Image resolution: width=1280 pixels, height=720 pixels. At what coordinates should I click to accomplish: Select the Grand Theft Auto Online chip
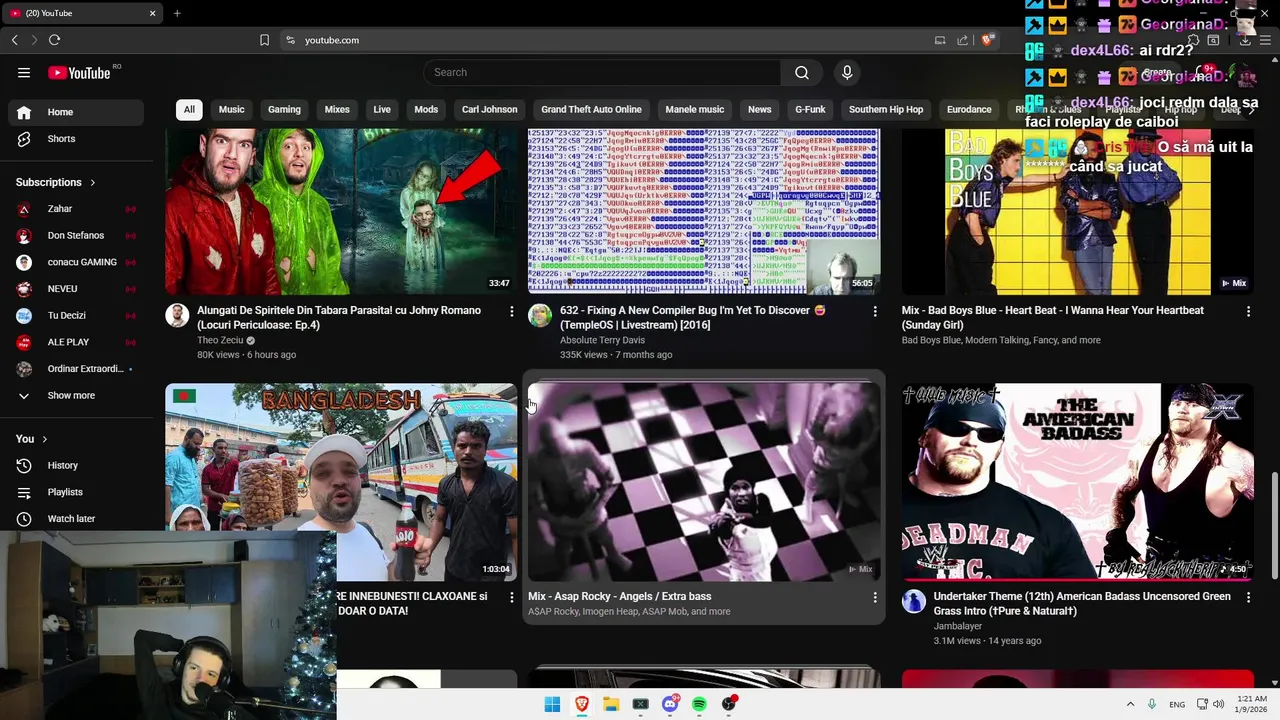coord(591,110)
